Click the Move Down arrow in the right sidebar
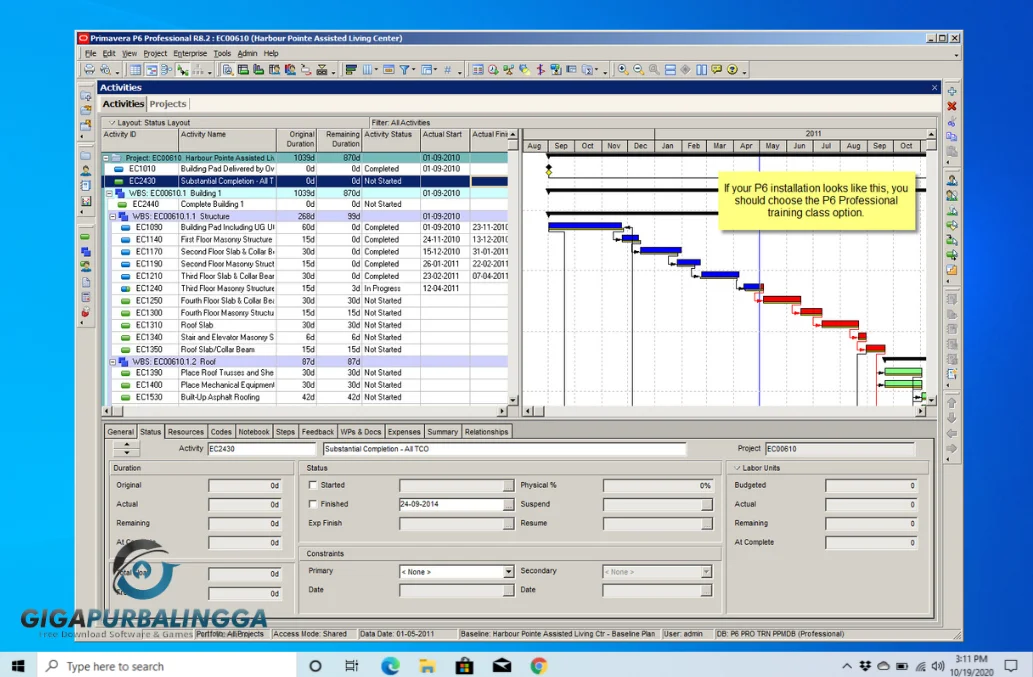 coord(952,418)
